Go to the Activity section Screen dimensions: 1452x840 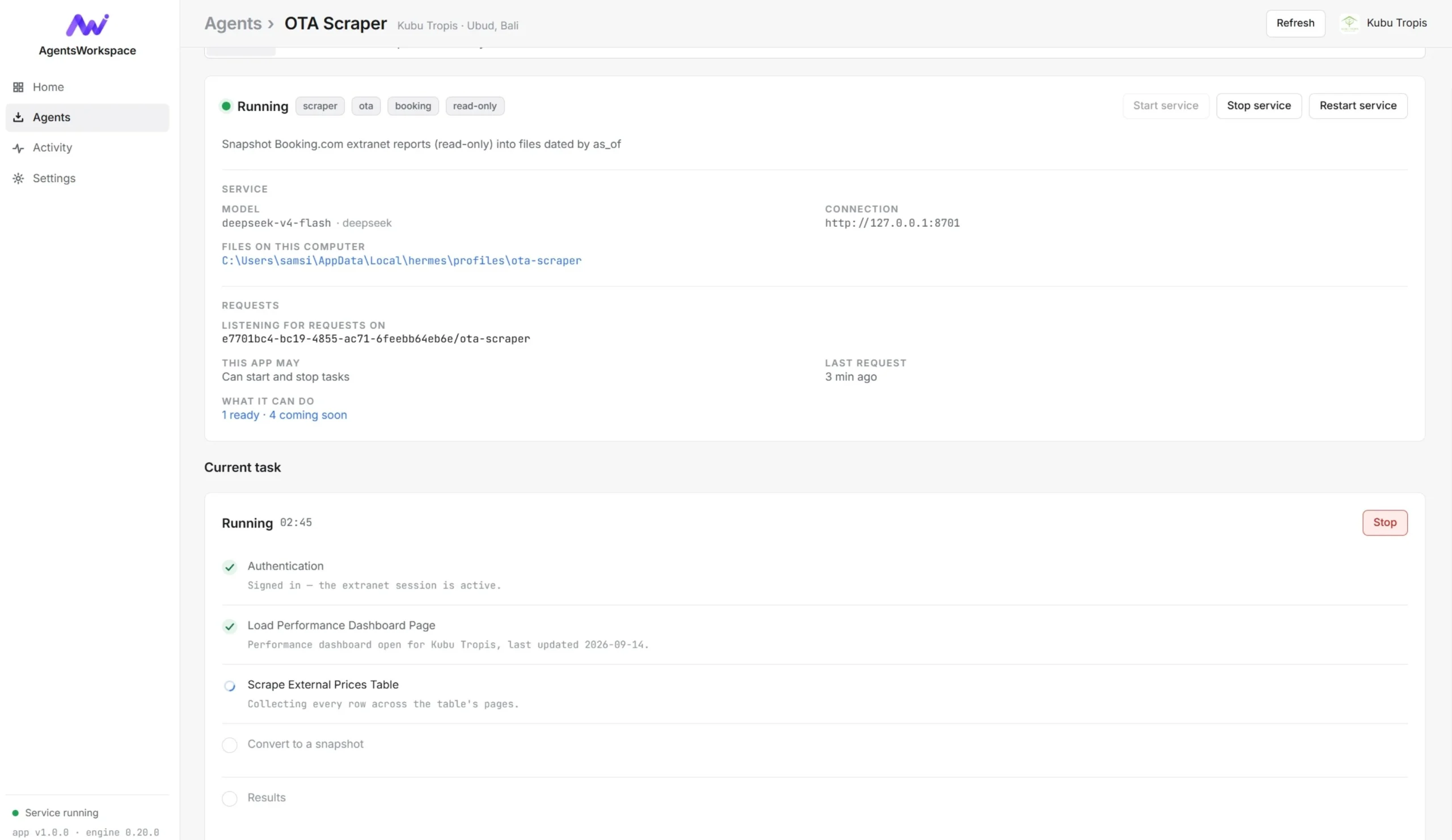pyautogui.click(x=87, y=148)
